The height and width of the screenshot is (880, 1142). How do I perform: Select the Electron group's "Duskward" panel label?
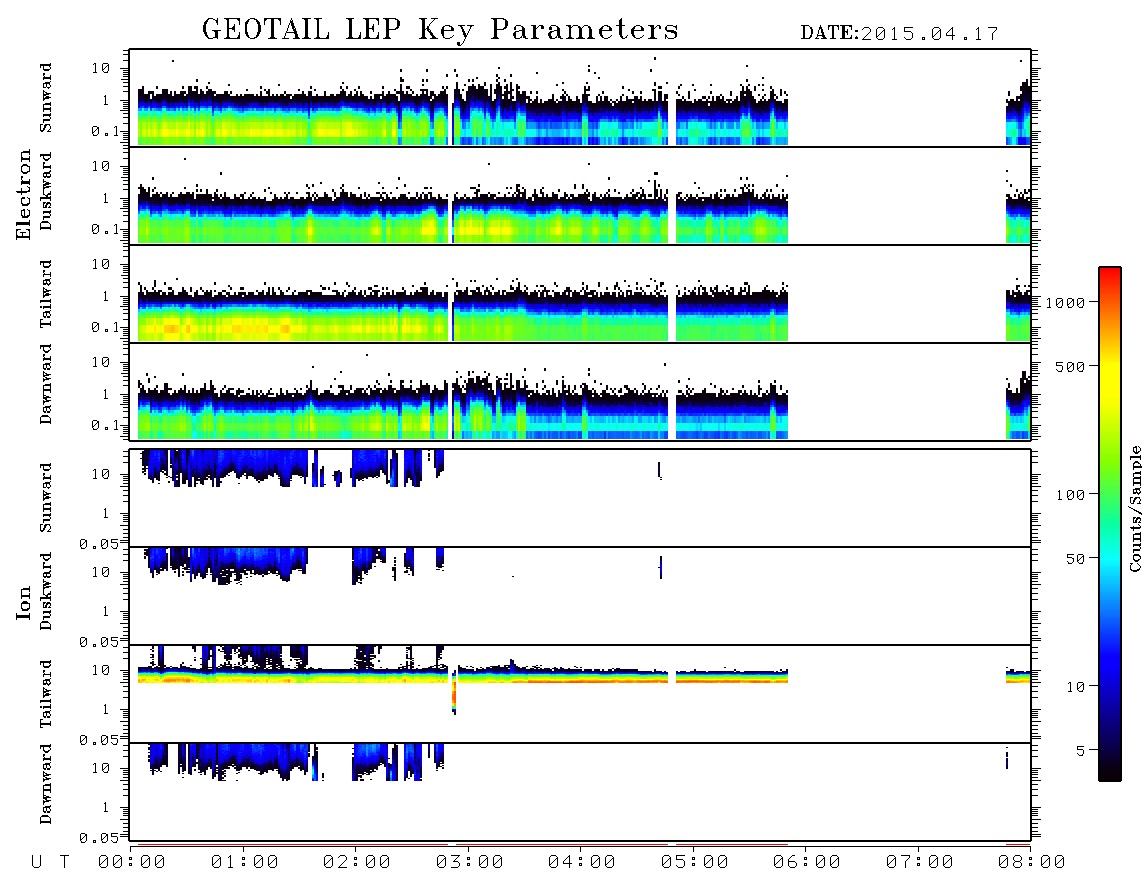point(45,192)
